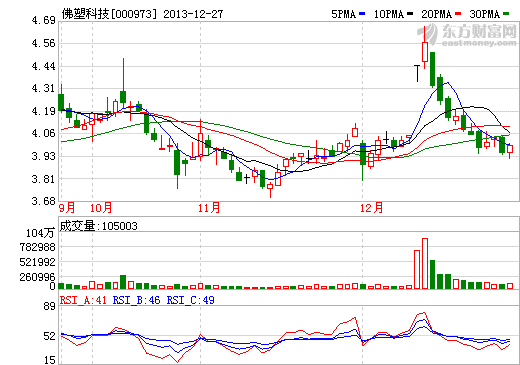Click the 10PMA black legend swatch
Image resolution: width=520 pixels, height=365 pixels.
[410, 14]
